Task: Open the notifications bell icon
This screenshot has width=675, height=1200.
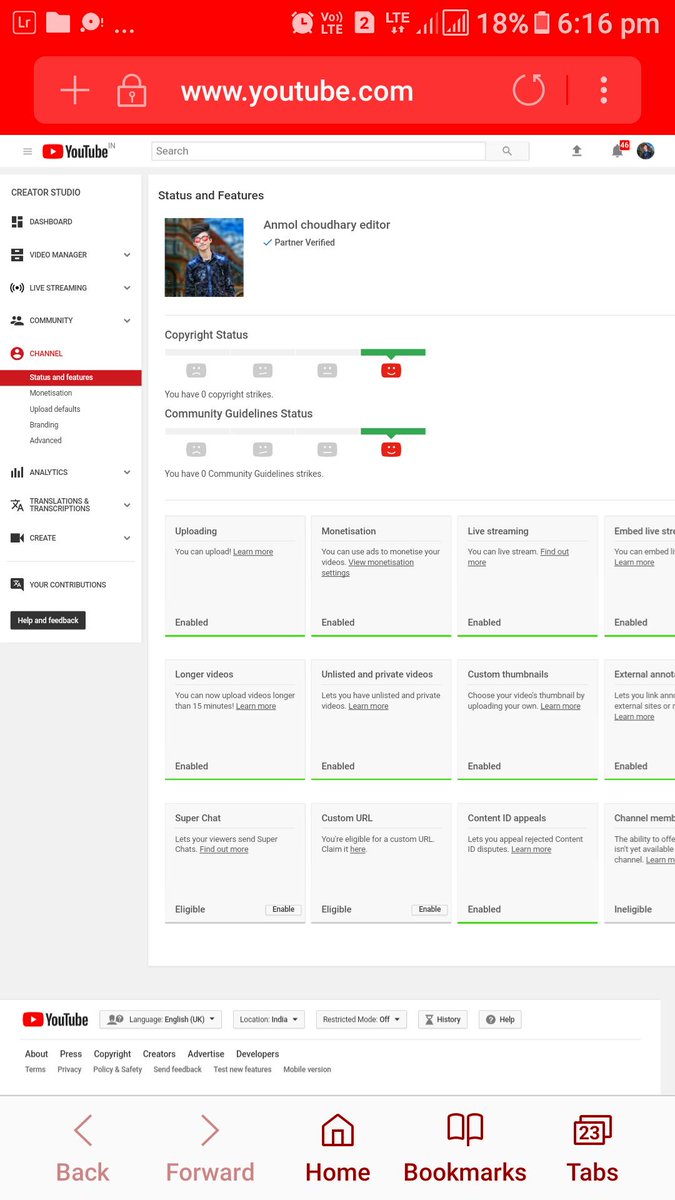Action: click(x=618, y=151)
